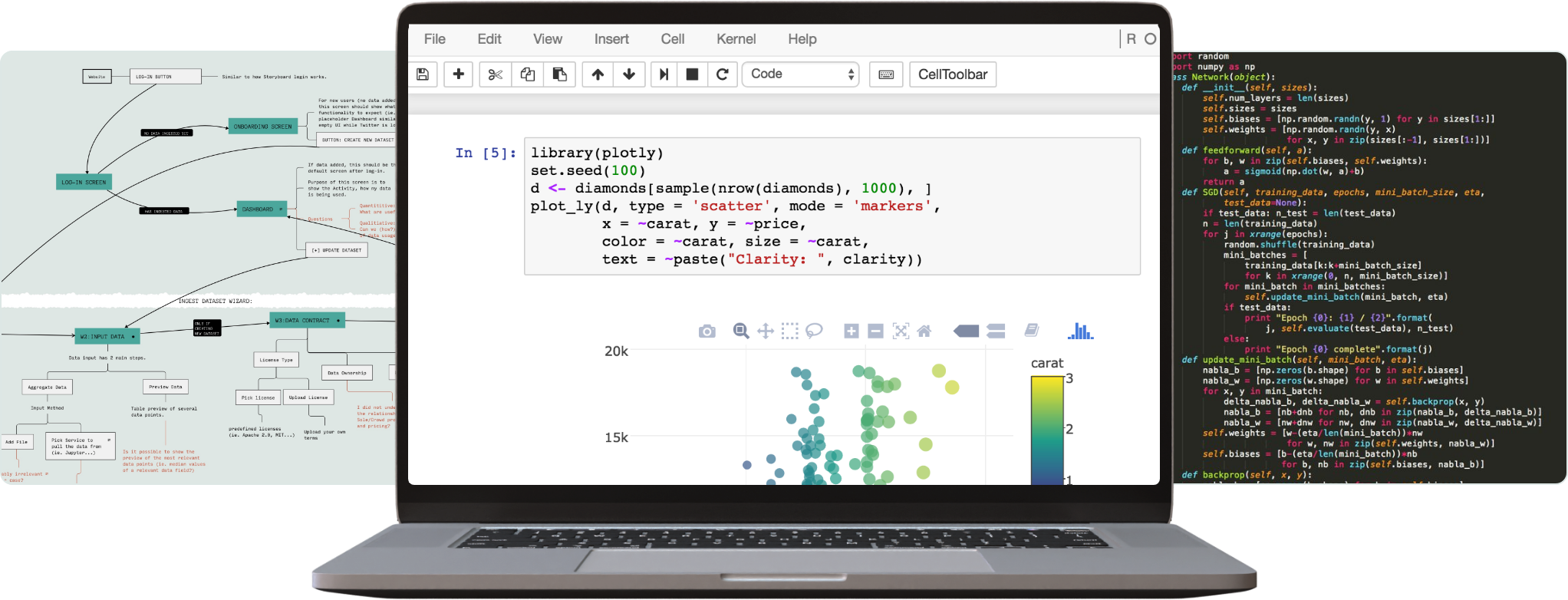Image resolution: width=1568 pixels, height=600 pixels.
Task: Click the CellToolbar button
Action: pos(953,74)
